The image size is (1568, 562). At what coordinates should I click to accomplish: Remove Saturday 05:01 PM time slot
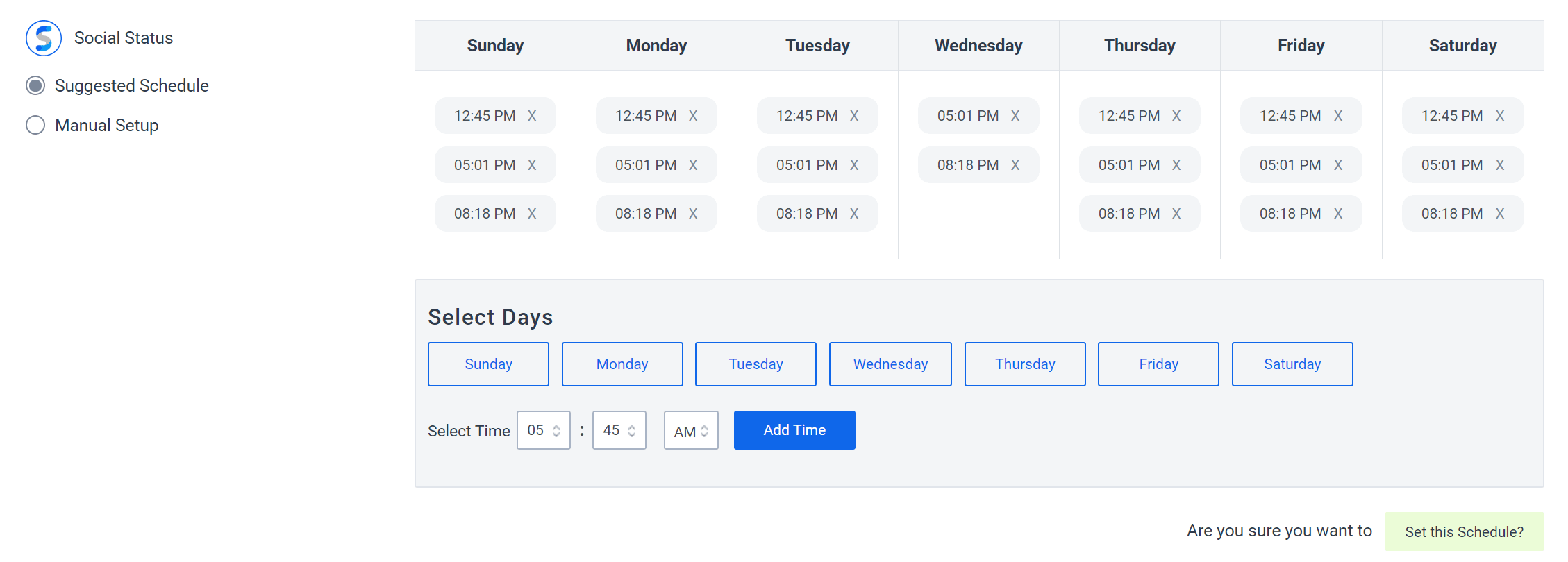point(1500,165)
